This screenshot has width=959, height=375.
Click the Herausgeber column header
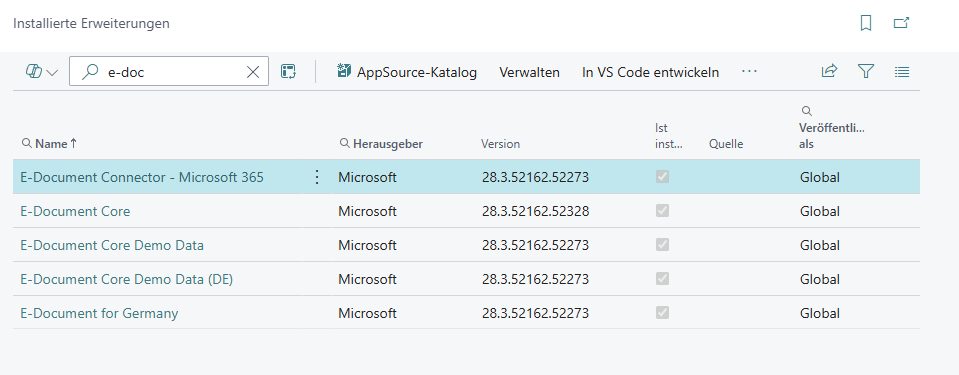(388, 144)
